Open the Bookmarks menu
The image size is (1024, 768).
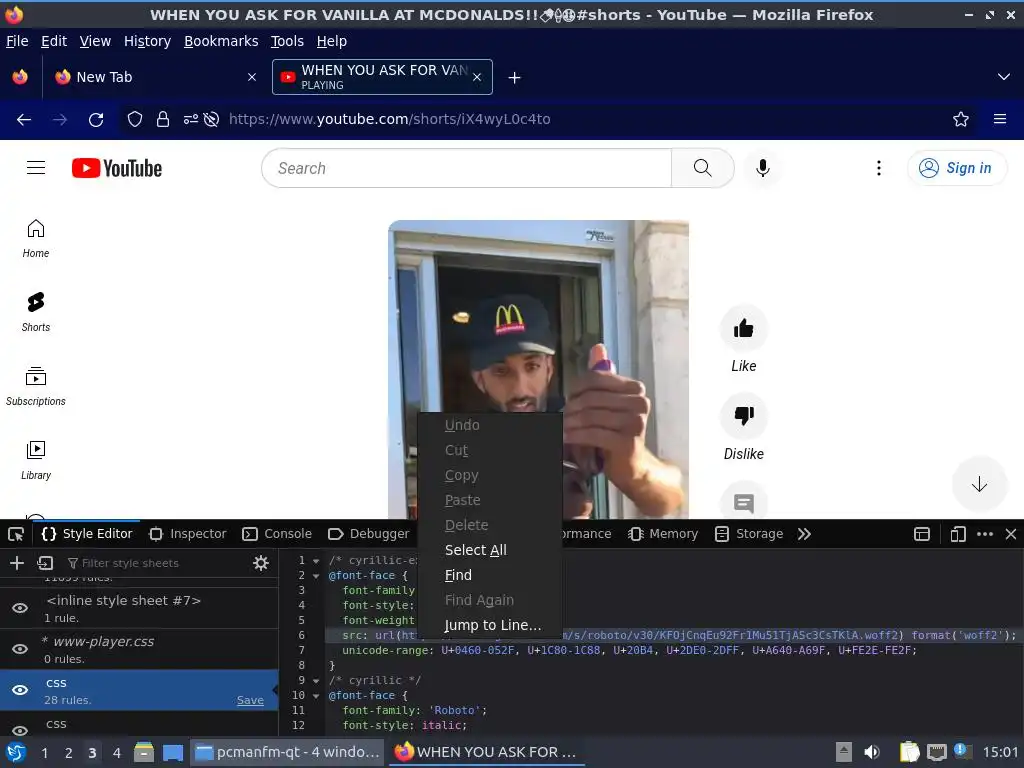[221, 41]
